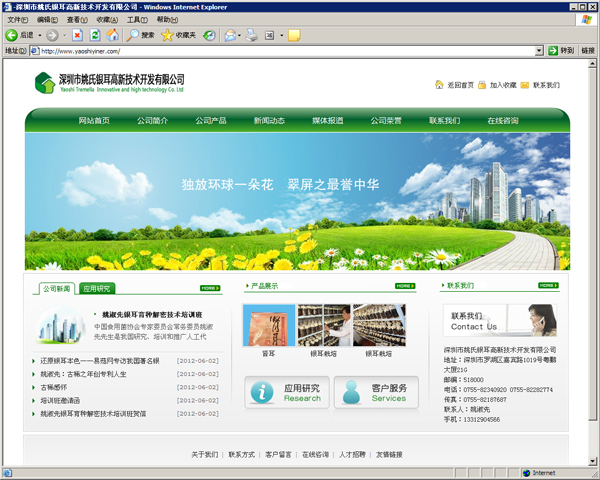
Task: Go to browser Home page icon
Action: (113, 35)
